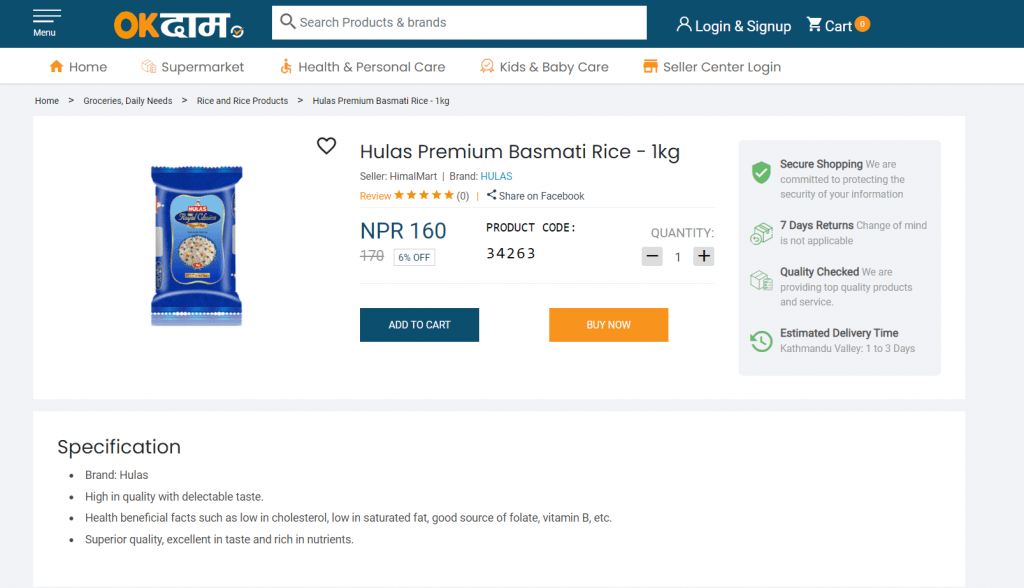The height and width of the screenshot is (588, 1024).
Task: Click the Login & Signup person icon
Action: click(685, 25)
